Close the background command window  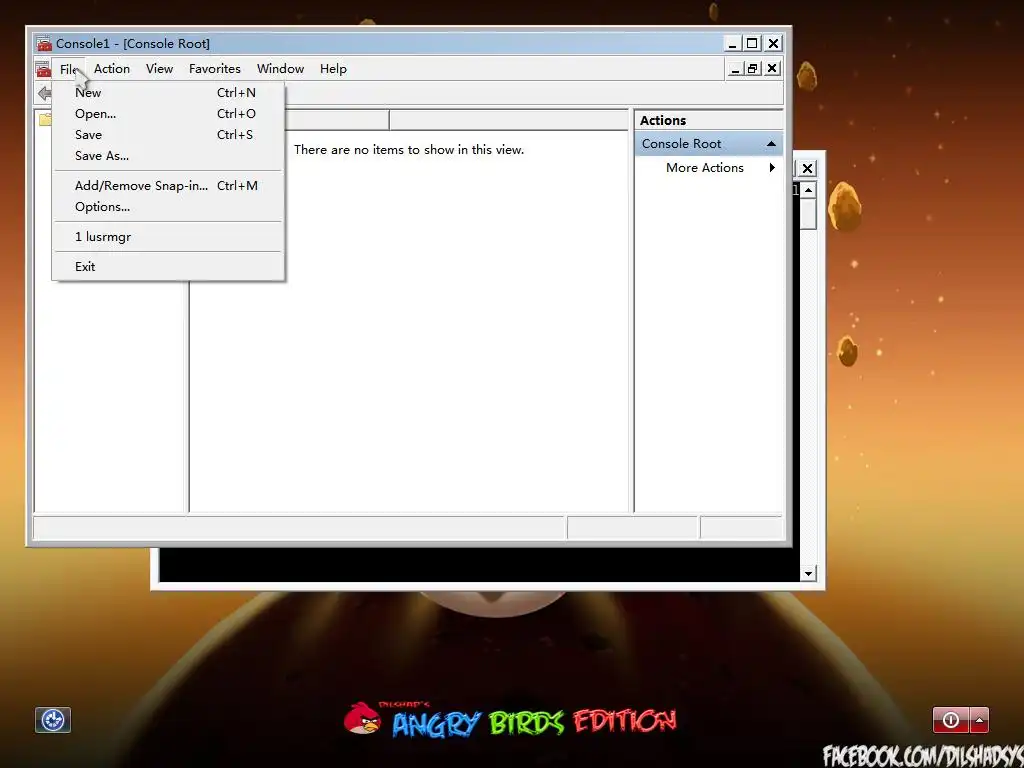point(807,168)
